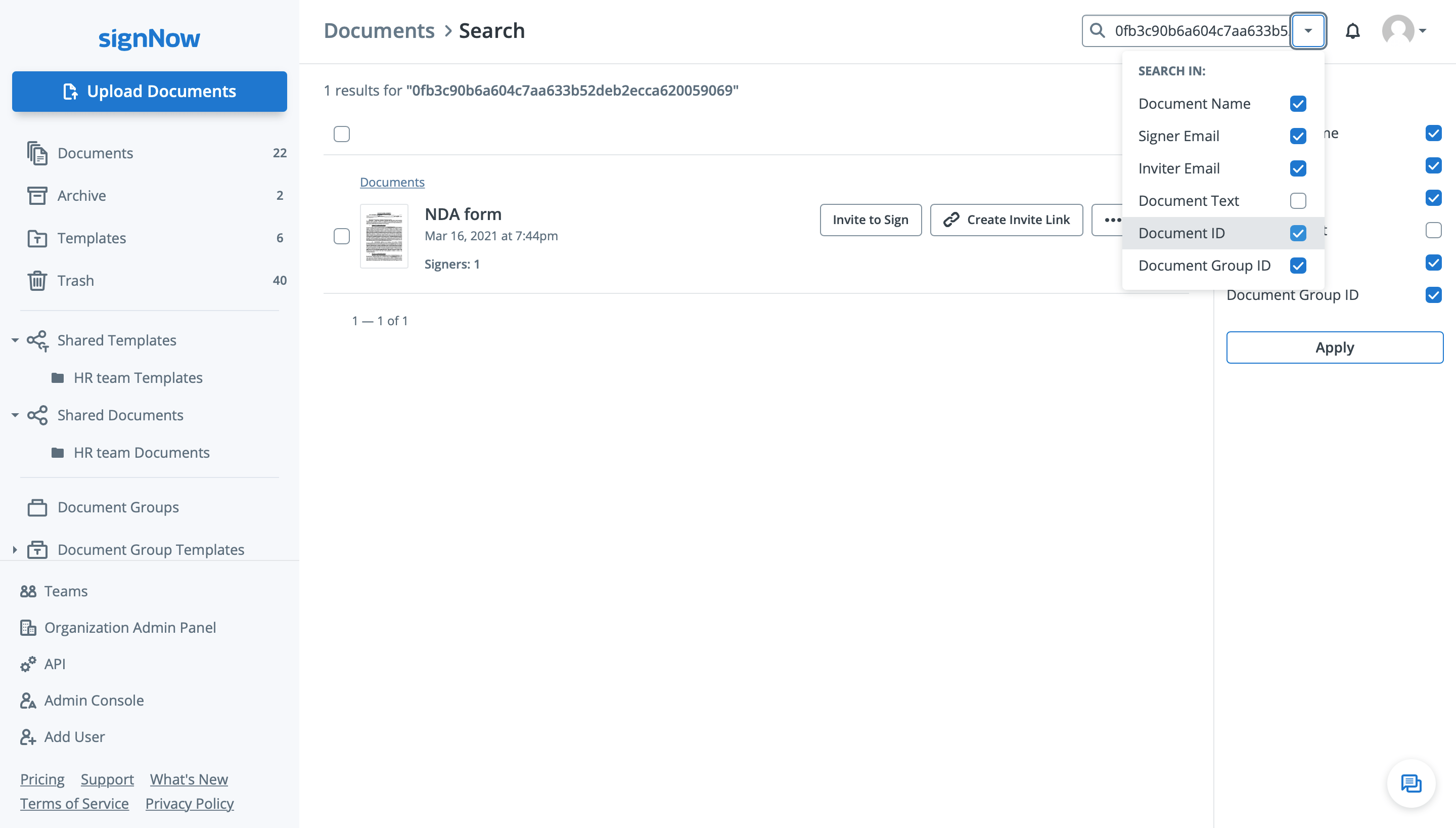This screenshot has width=1456, height=828.
Task: Enable the Document Text checkbox in dropdown
Action: pyautogui.click(x=1298, y=201)
